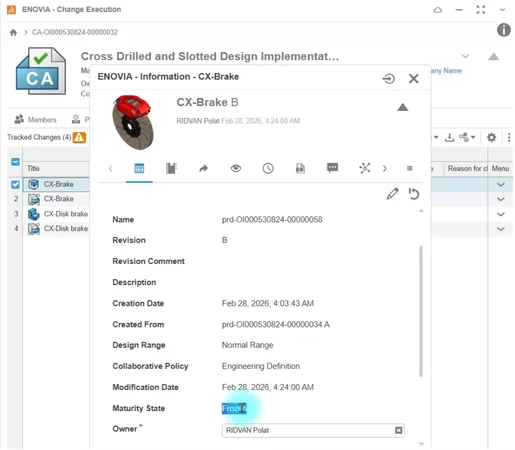Click the home breadcrumb icon
The image size is (515, 450).
coord(13,32)
